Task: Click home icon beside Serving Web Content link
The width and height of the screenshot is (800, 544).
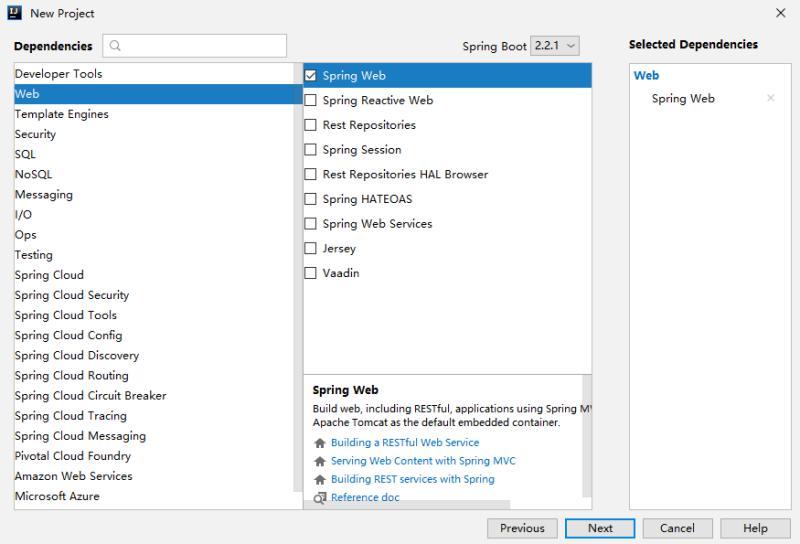Action: [320, 461]
